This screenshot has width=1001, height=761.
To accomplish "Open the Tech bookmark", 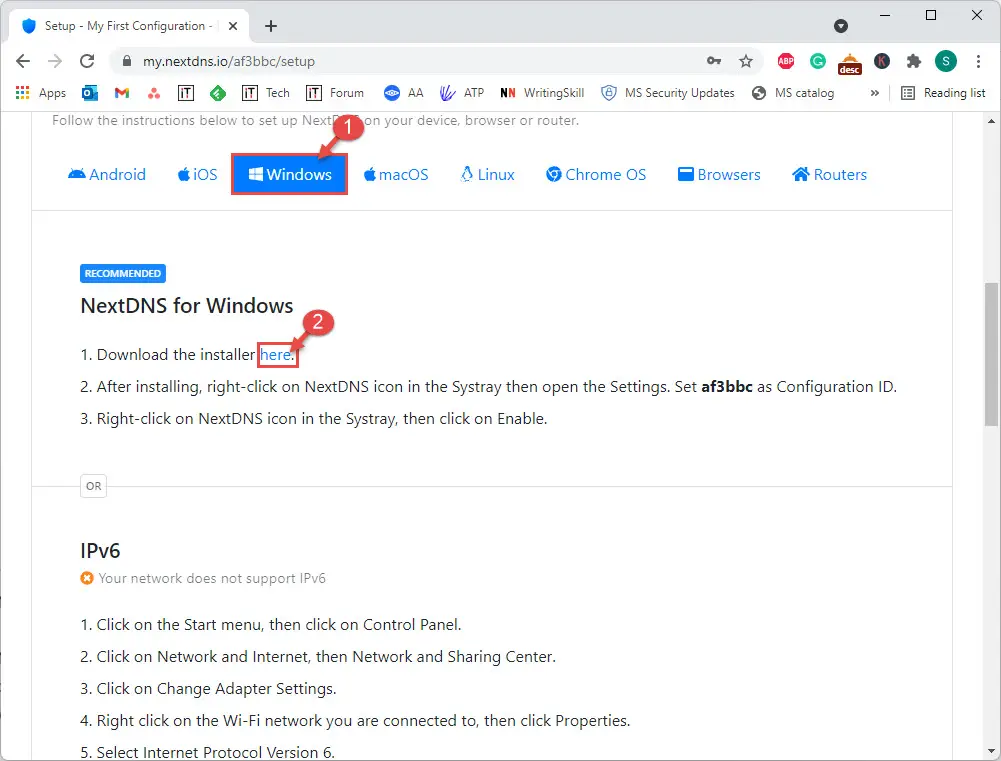I will click(x=266, y=93).
